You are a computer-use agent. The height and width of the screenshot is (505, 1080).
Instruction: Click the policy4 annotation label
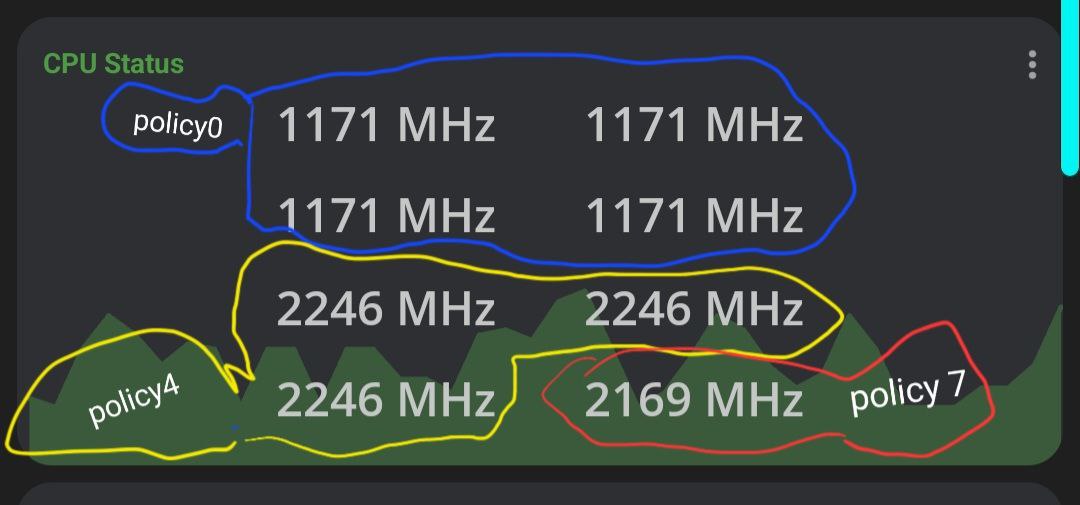pyautogui.click(x=134, y=401)
